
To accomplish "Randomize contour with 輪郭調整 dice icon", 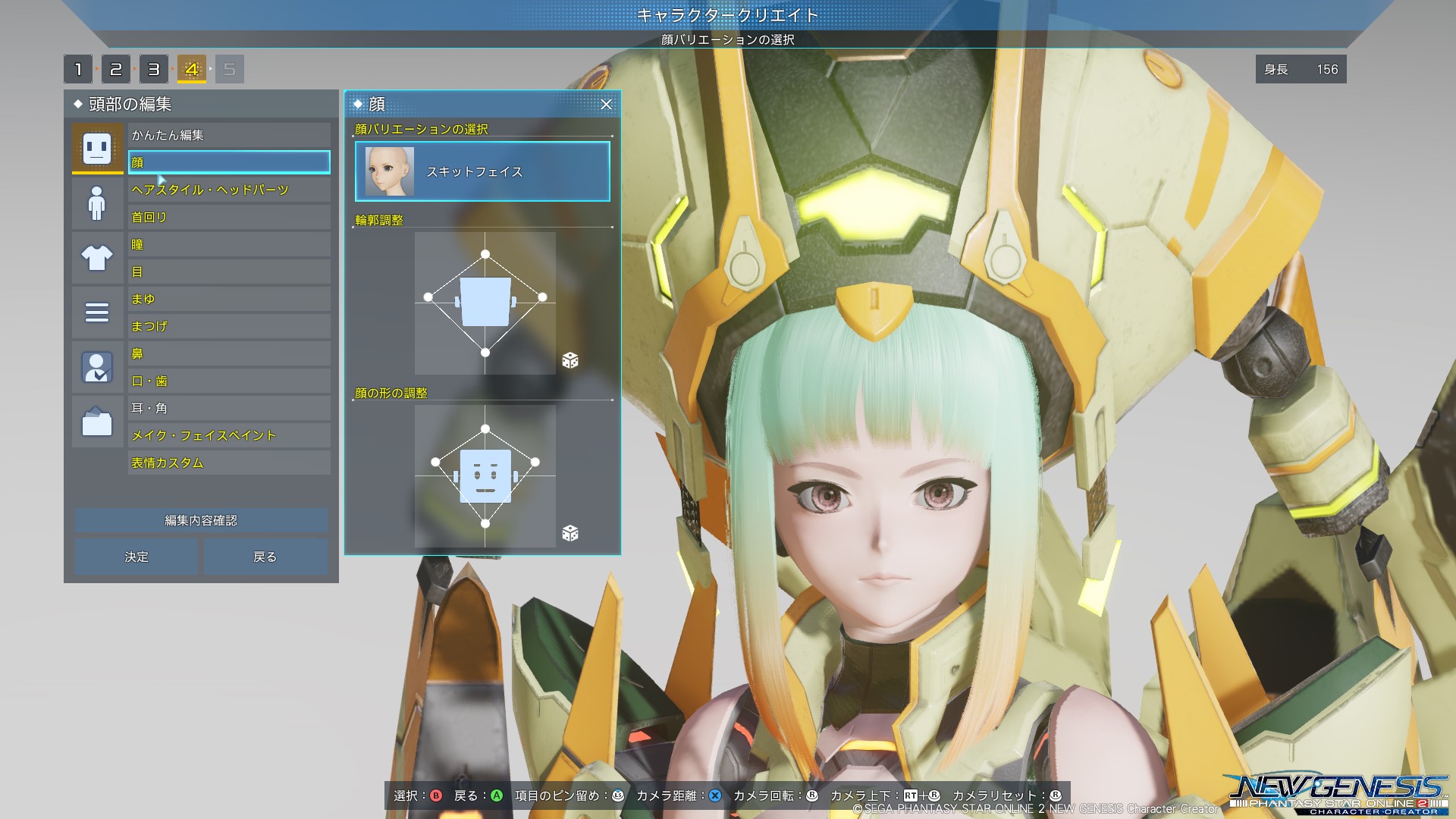I will pos(570,360).
